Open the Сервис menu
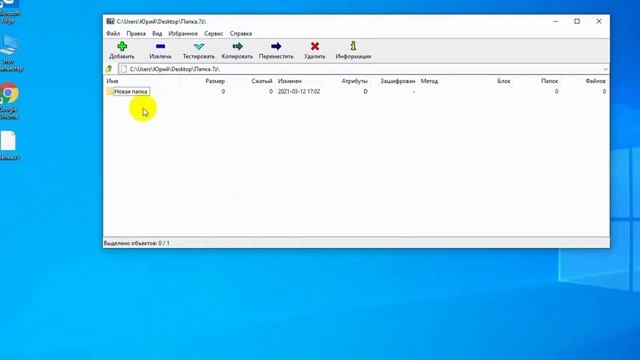 click(x=213, y=33)
